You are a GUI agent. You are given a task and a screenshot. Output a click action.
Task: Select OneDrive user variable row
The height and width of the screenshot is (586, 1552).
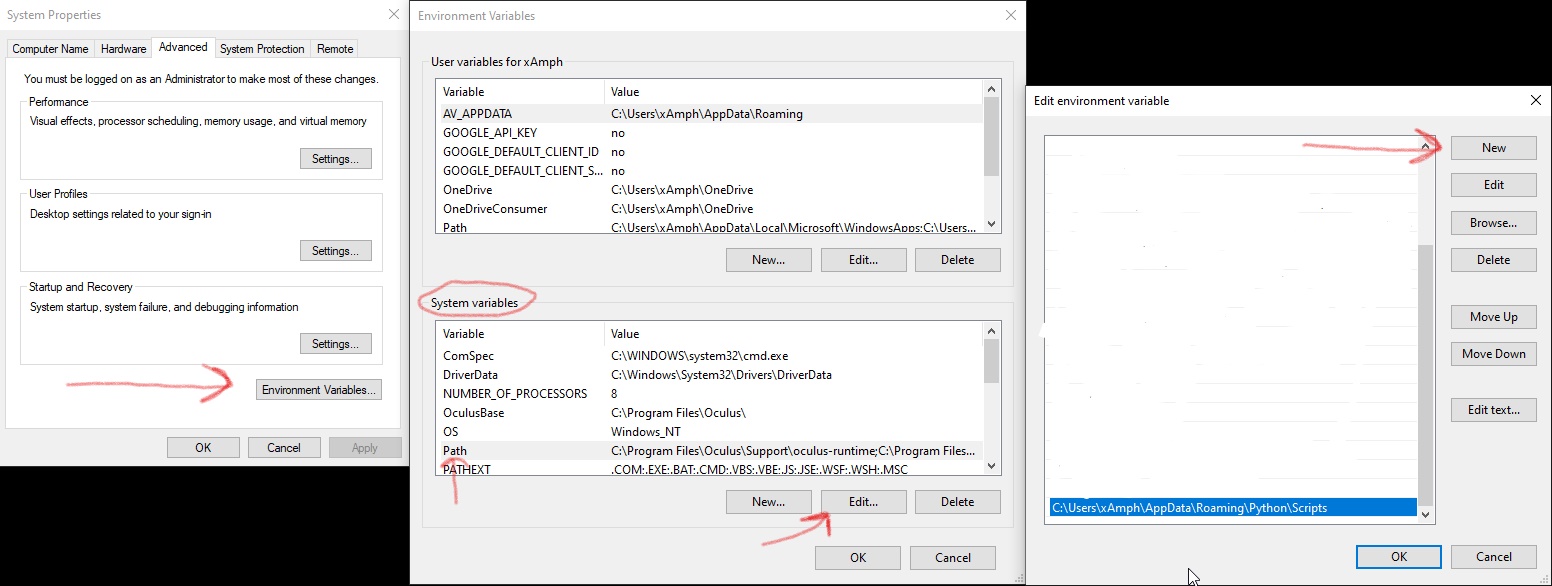pyautogui.click(x=711, y=190)
